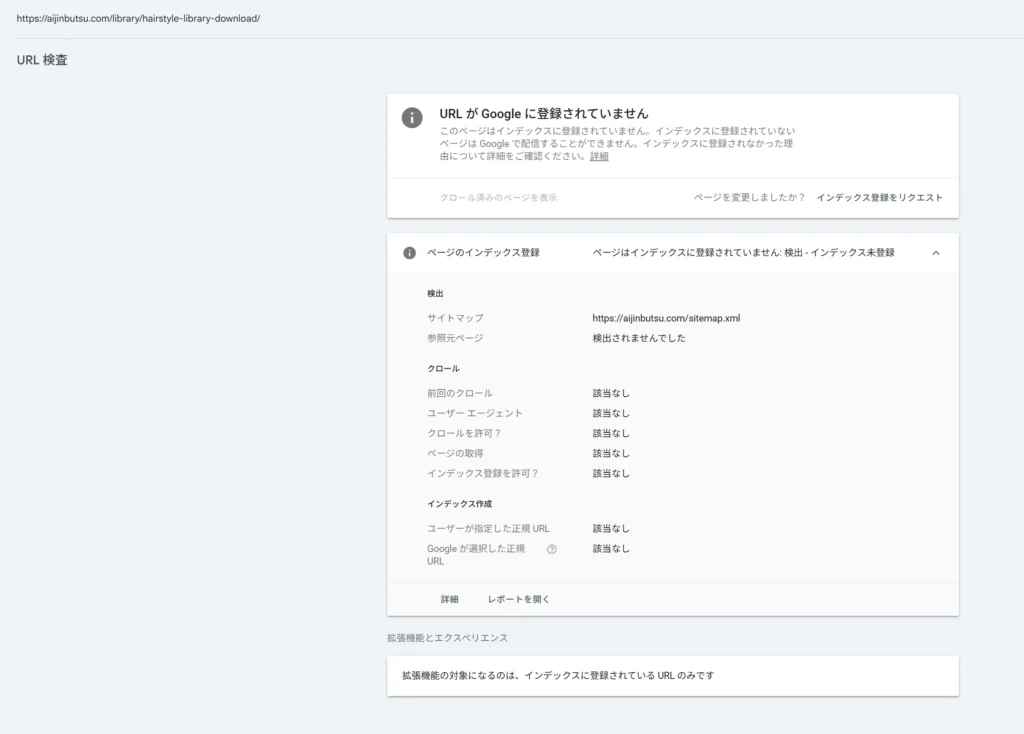
Task: Click the help icon next to Google が選択した正規 URL
Action: coord(552,549)
